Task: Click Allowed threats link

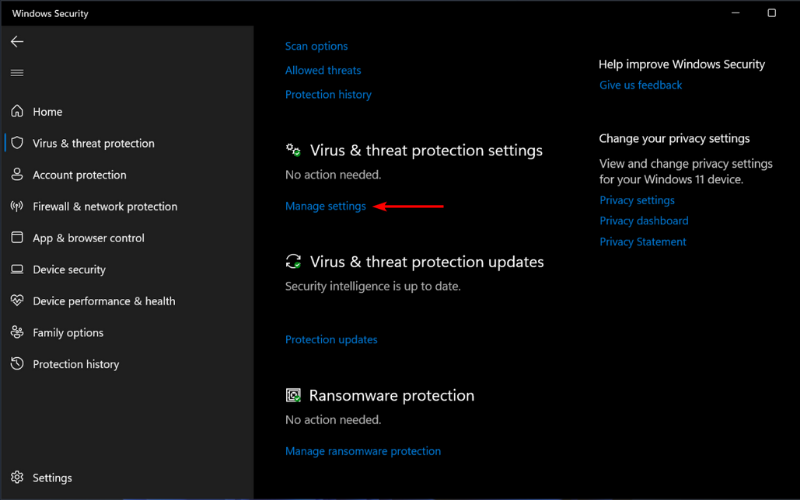Action: point(323,70)
